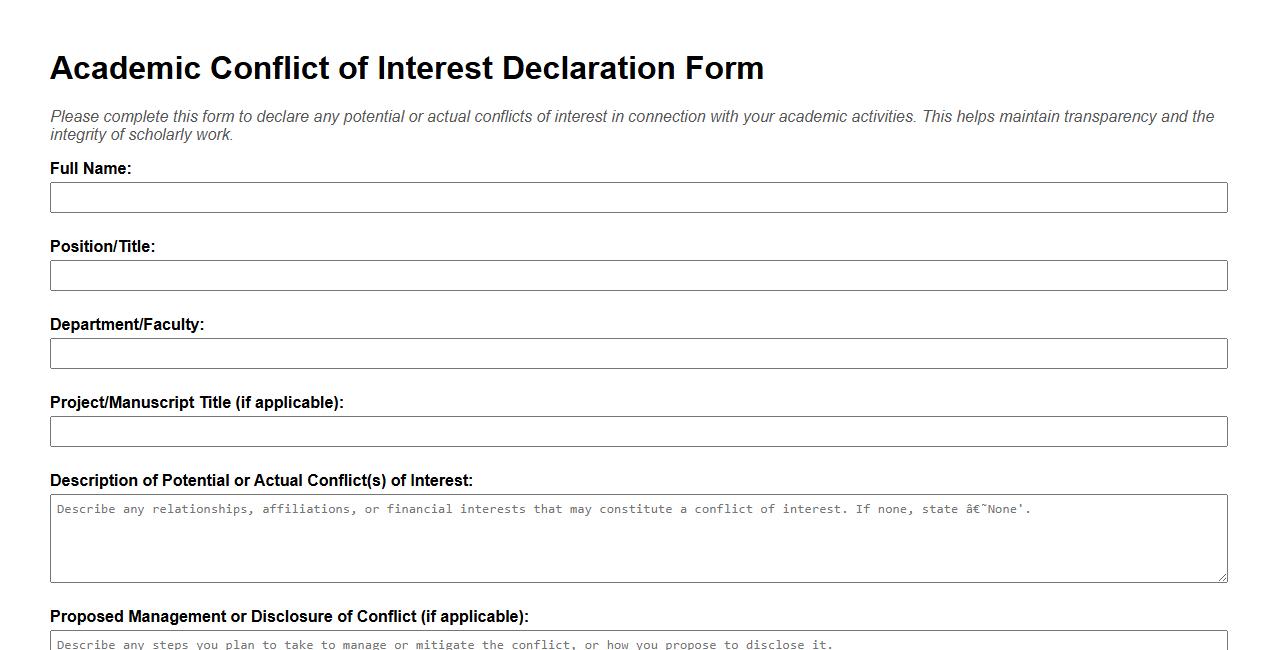Click the Department/Faculty input field
This screenshot has width=1278, height=650.
(x=638, y=353)
